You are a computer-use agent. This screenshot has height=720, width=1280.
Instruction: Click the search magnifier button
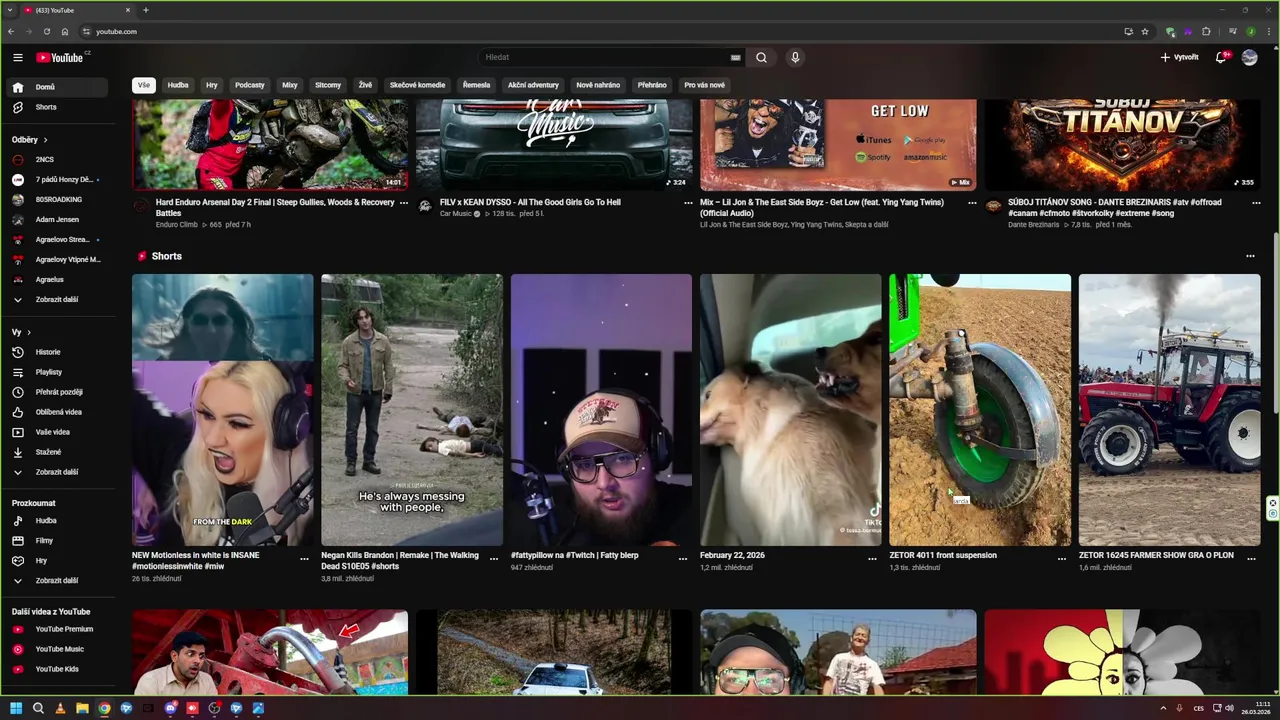pos(761,57)
